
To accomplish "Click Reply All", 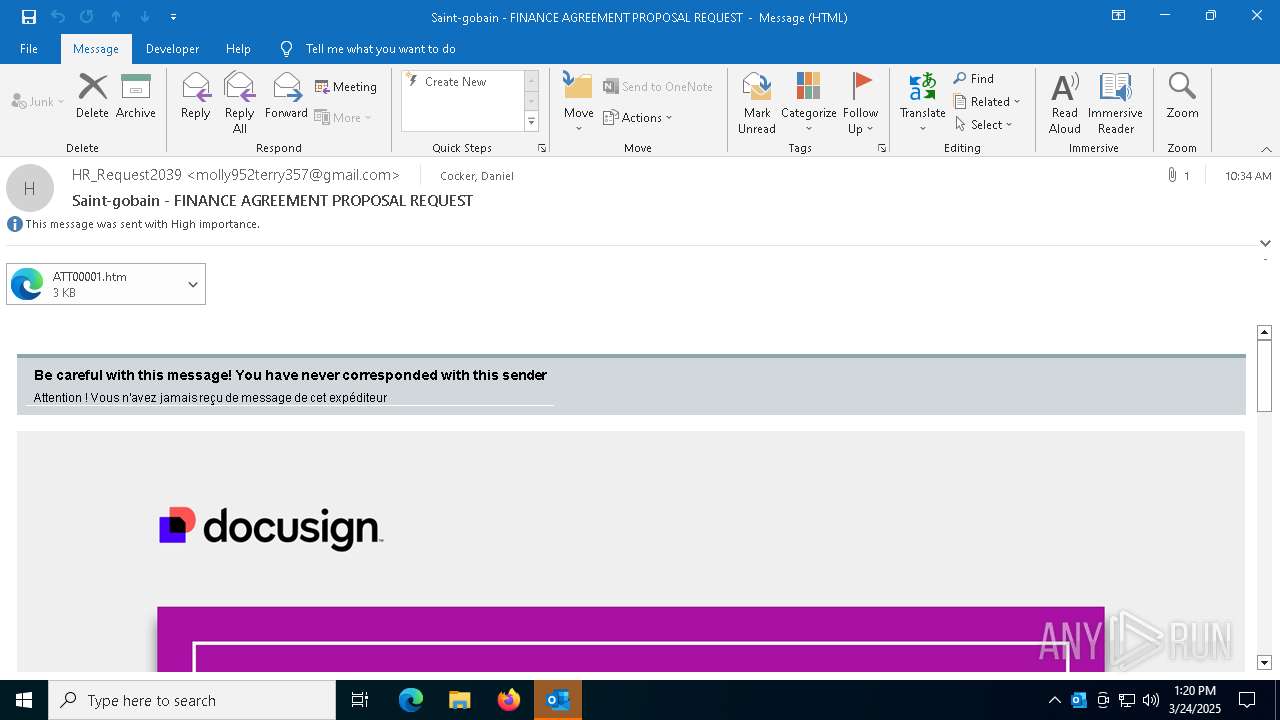I will 240,103.
